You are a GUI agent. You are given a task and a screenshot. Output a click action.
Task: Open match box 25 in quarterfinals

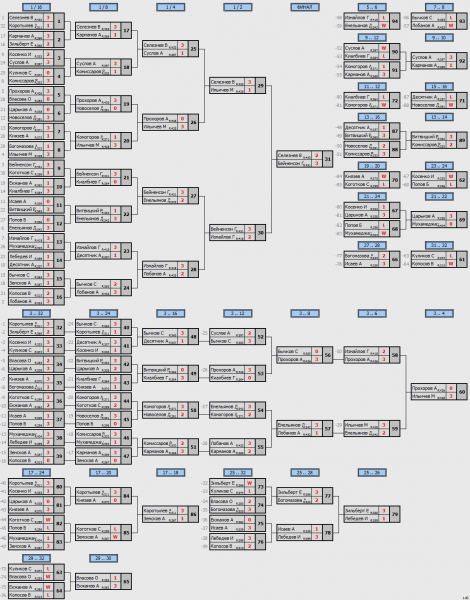[194, 49]
